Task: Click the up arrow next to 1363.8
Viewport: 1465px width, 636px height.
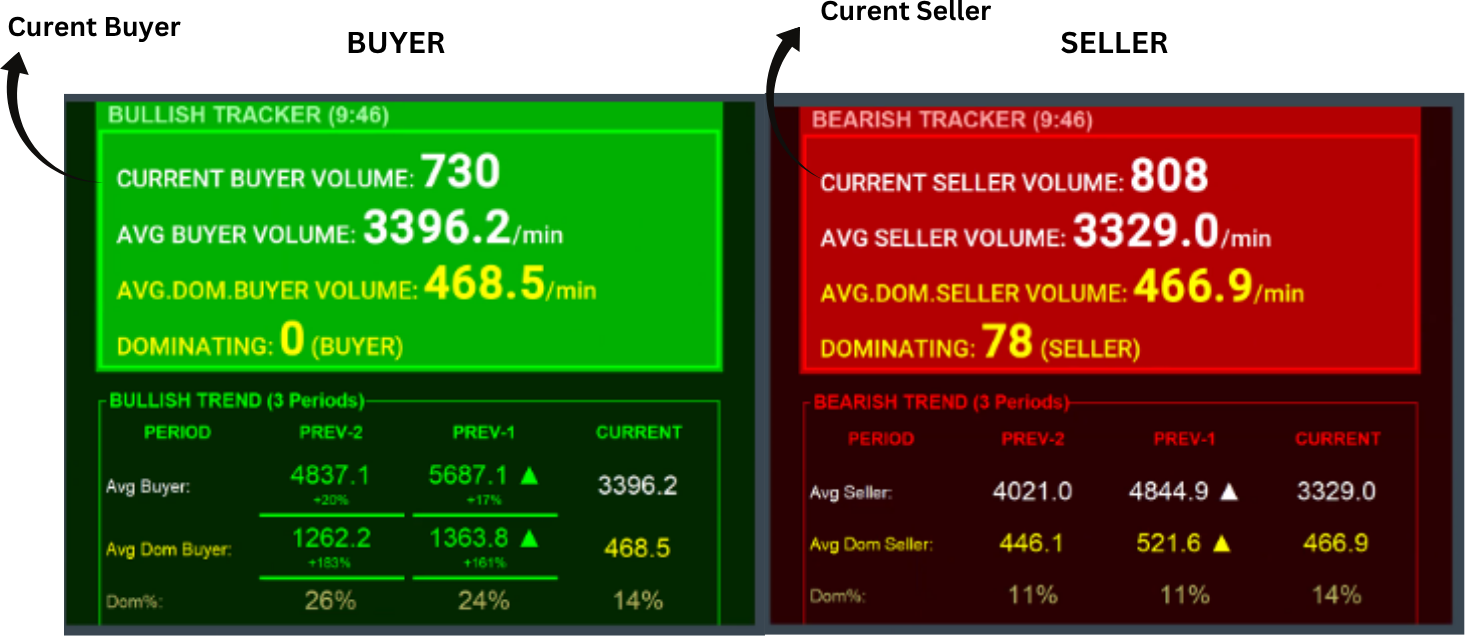Action: [x=529, y=540]
